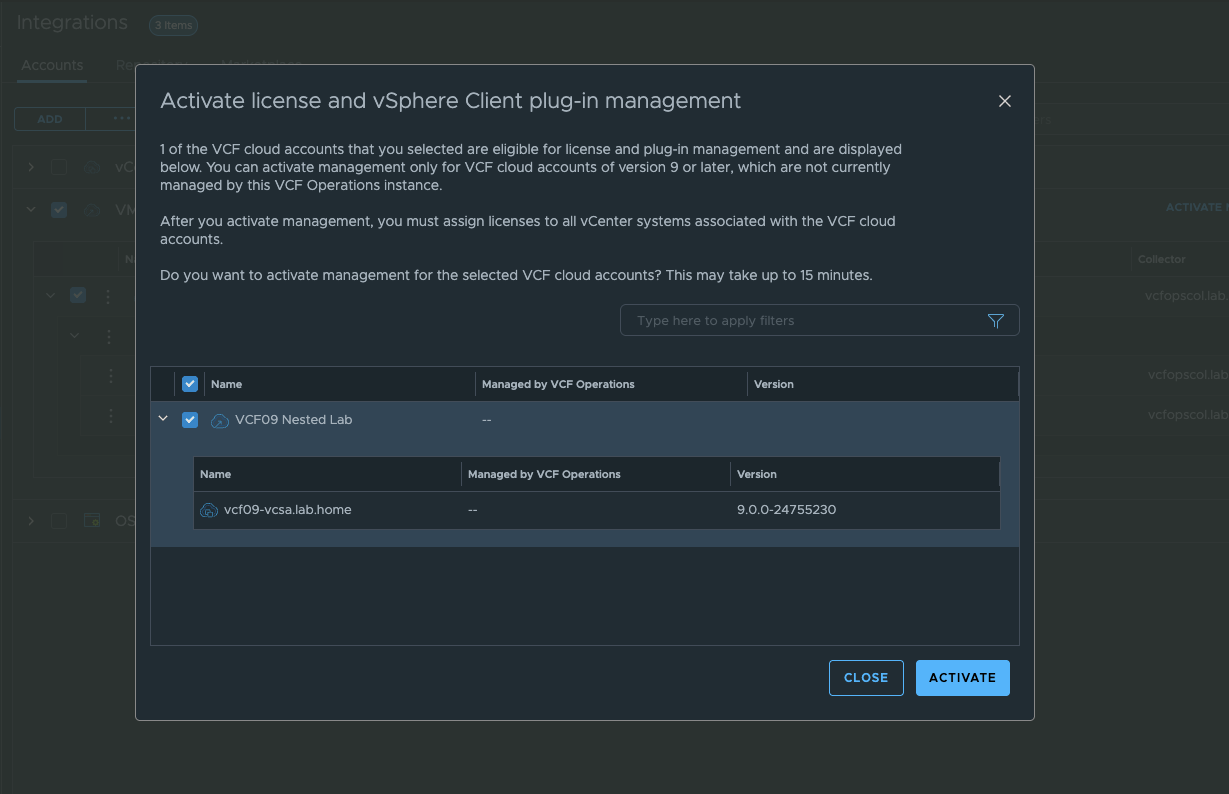
Task: Expand the OS account row in background
Action: point(31,521)
